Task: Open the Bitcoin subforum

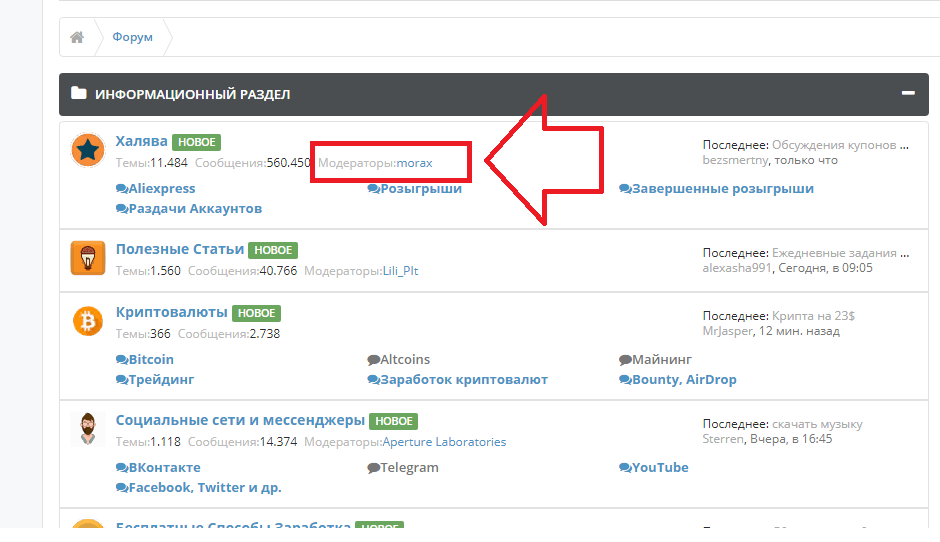Action: click(x=151, y=360)
